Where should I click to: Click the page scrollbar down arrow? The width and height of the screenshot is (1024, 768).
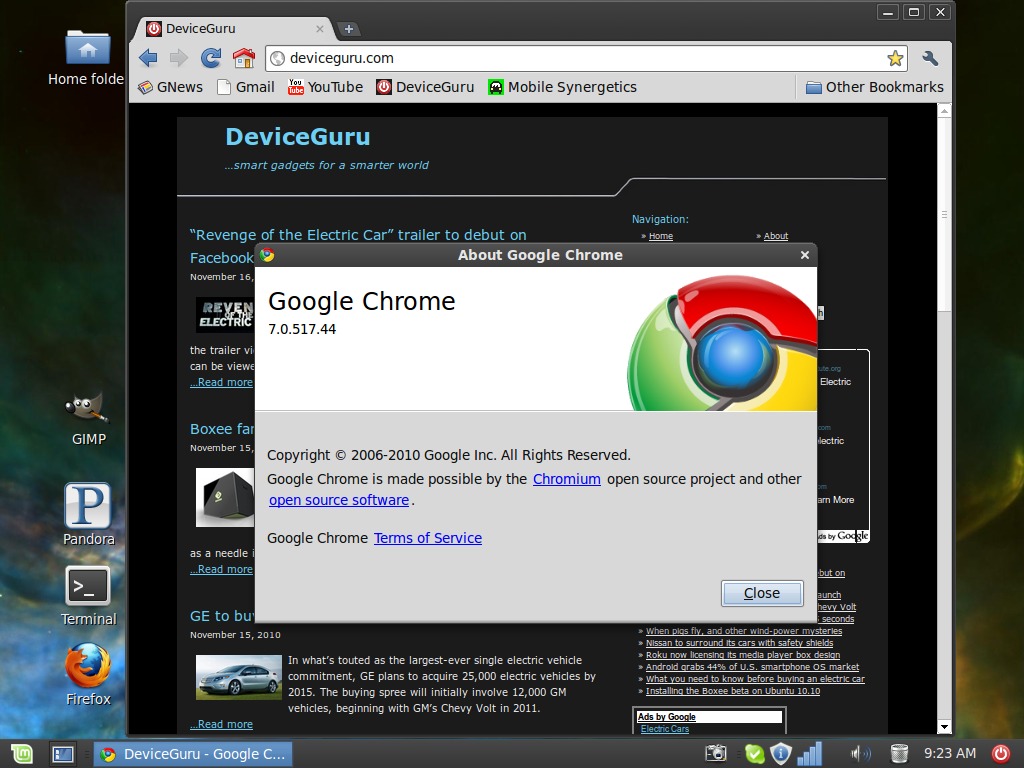[x=944, y=726]
